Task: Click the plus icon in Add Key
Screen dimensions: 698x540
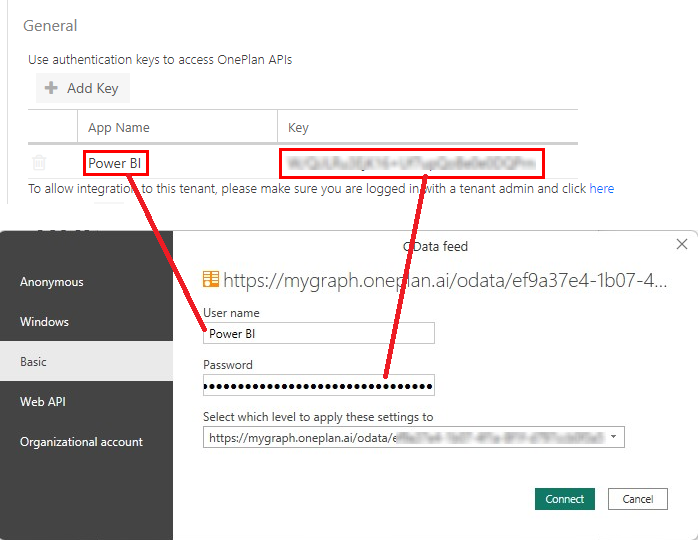Action: coord(51,88)
